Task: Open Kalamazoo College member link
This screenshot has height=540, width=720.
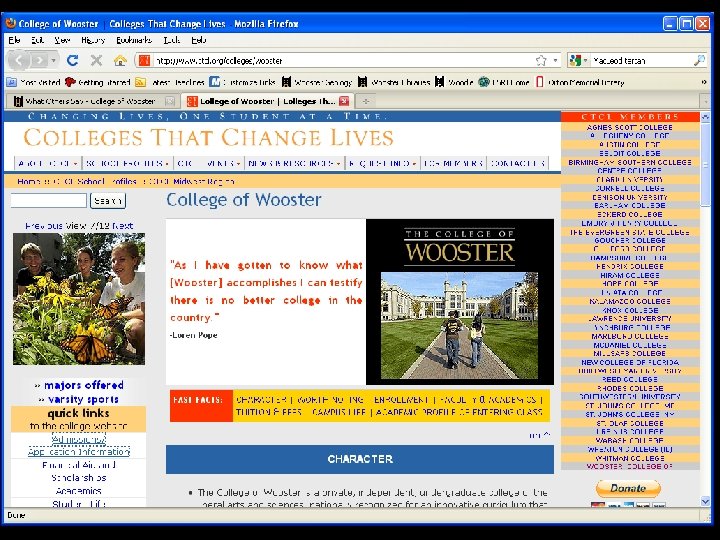Action: tap(630, 301)
